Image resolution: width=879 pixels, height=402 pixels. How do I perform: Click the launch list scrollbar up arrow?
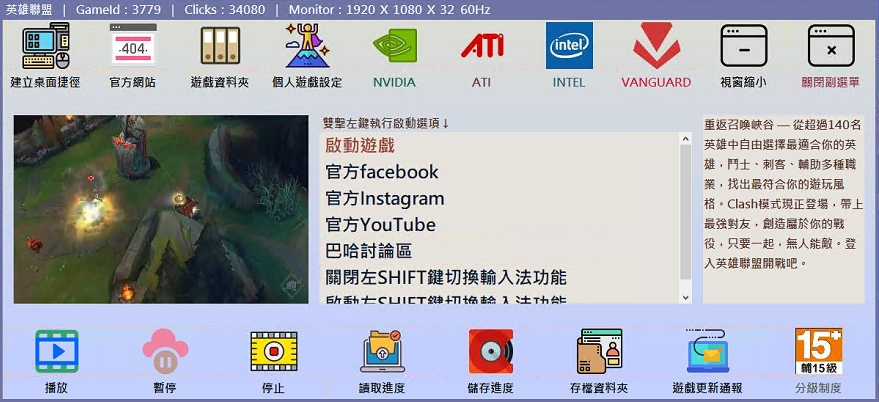point(686,138)
